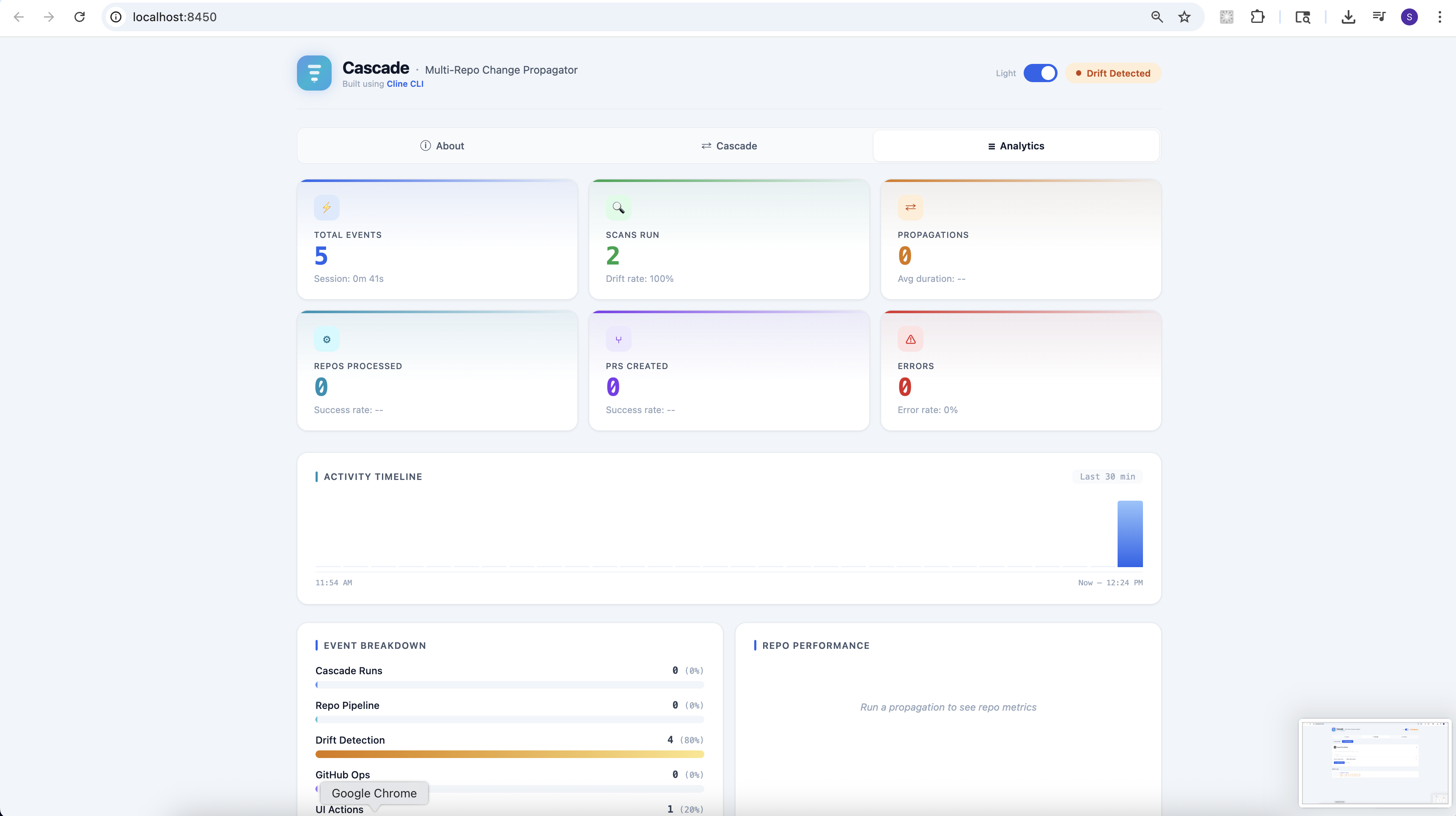Open the Cline CLI link
The width and height of the screenshot is (1456, 816).
[x=405, y=84]
